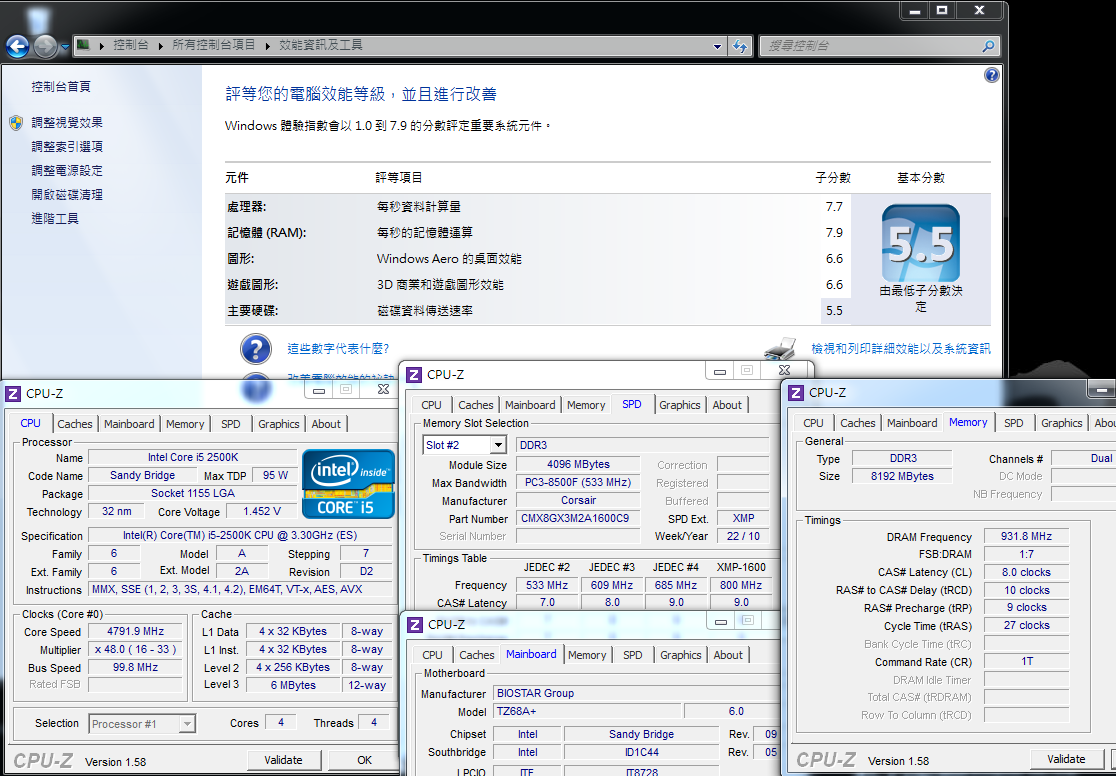Switch to the SPD tab in the Memory window
This screenshot has height=776, width=1116.
[1014, 423]
